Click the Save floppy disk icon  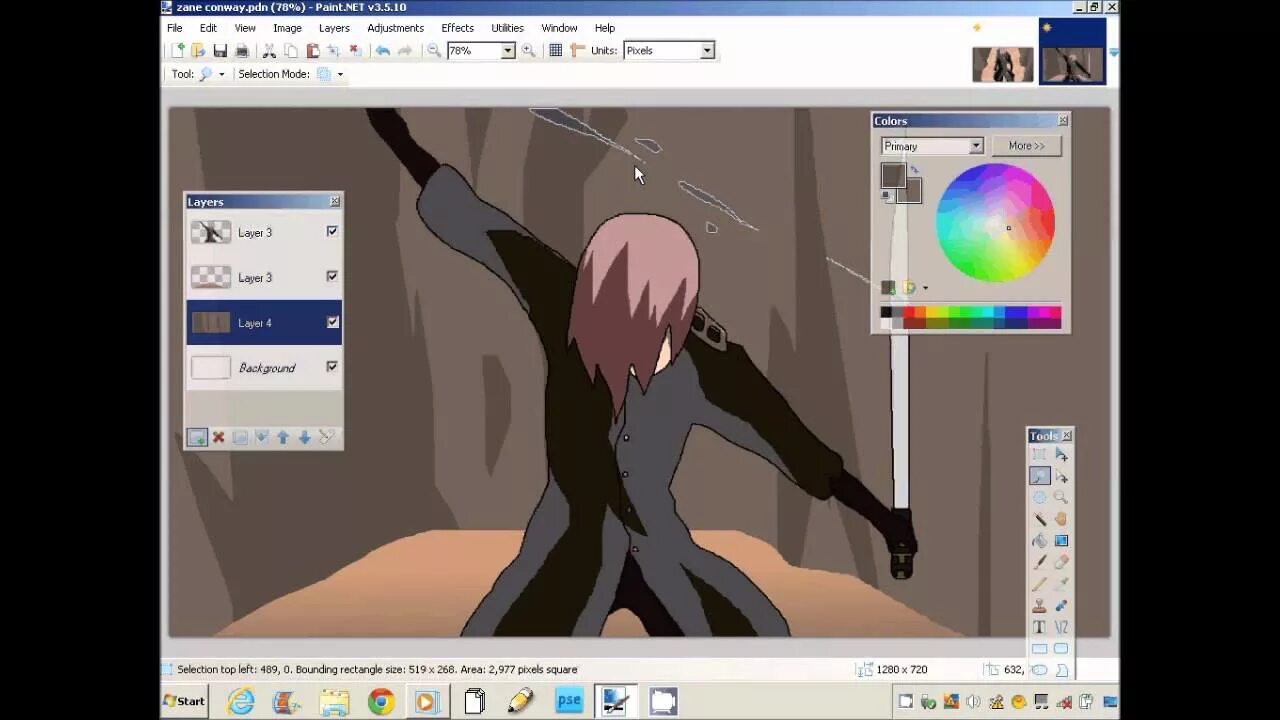coord(220,51)
